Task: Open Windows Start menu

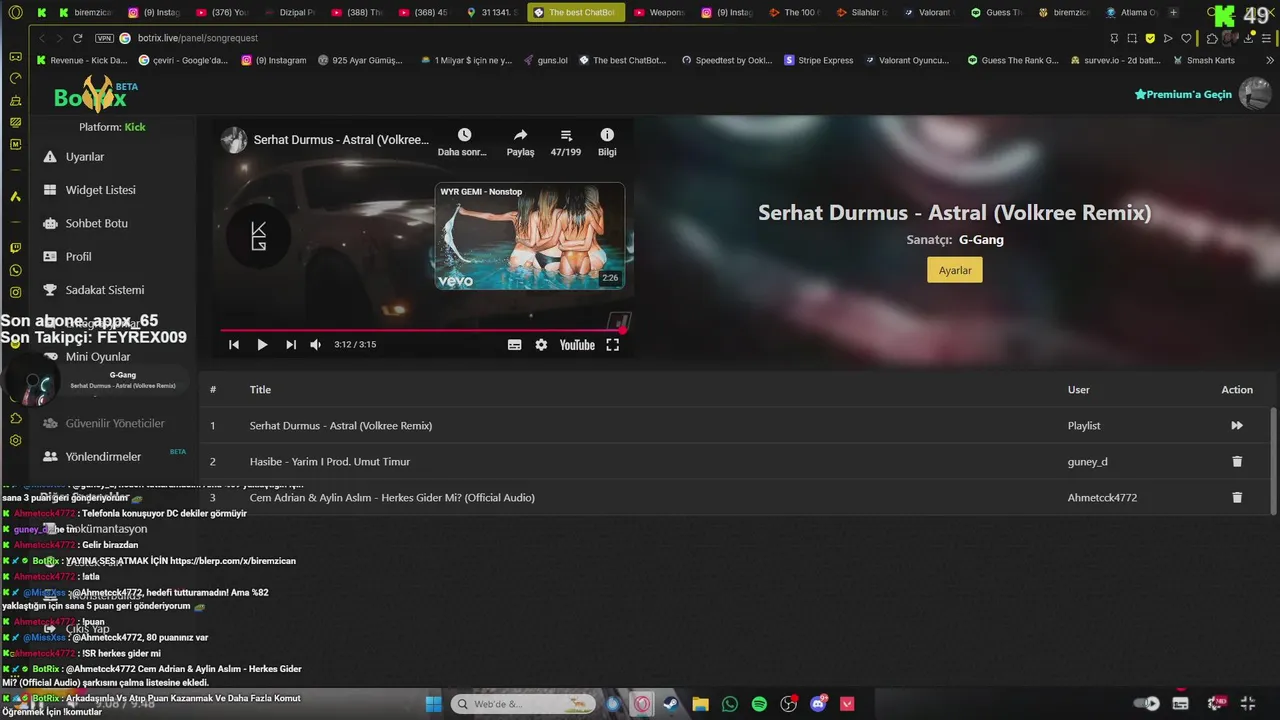Action: pyautogui.click(x=433, y=704)
